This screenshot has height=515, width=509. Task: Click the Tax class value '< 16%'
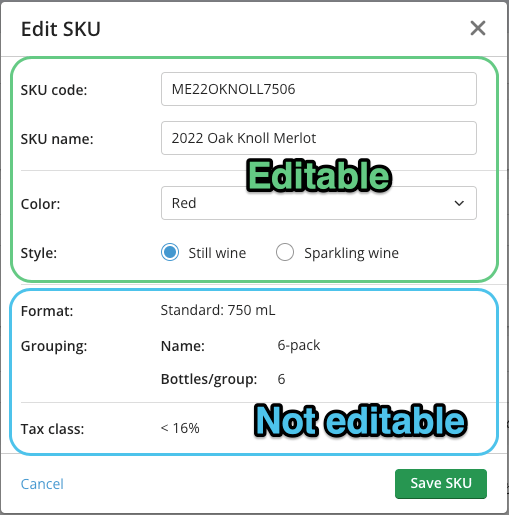point(180,428)
